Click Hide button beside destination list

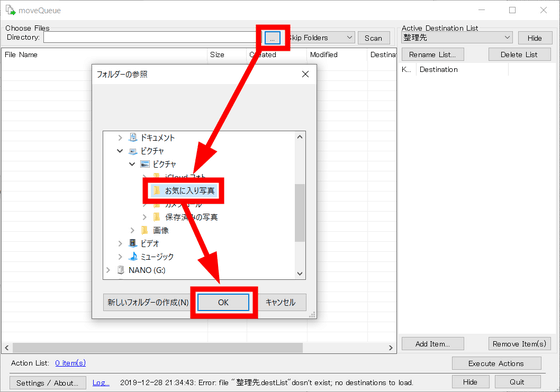coord(535,38)
